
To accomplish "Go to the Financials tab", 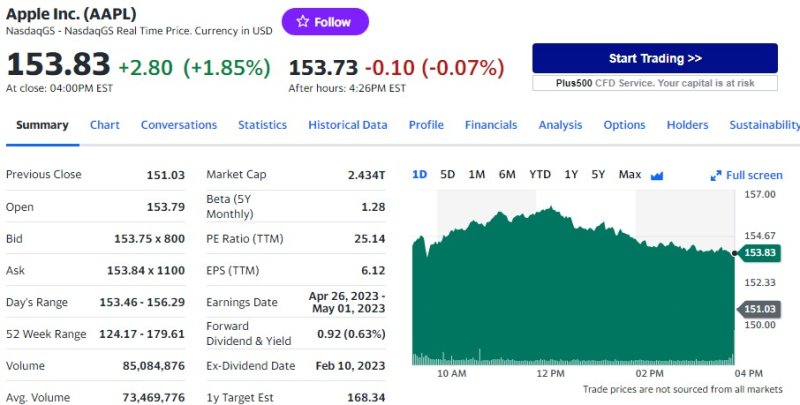I will [x=491, y=125].
